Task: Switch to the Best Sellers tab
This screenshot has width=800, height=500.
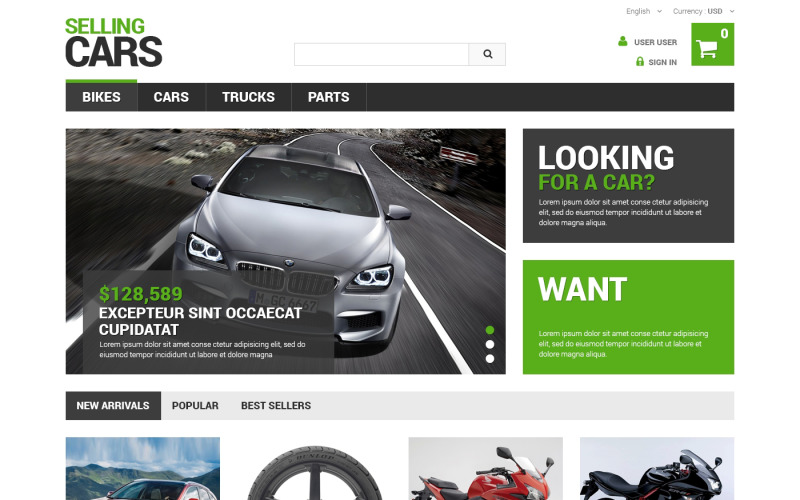Action: click(x=276, y=406)
